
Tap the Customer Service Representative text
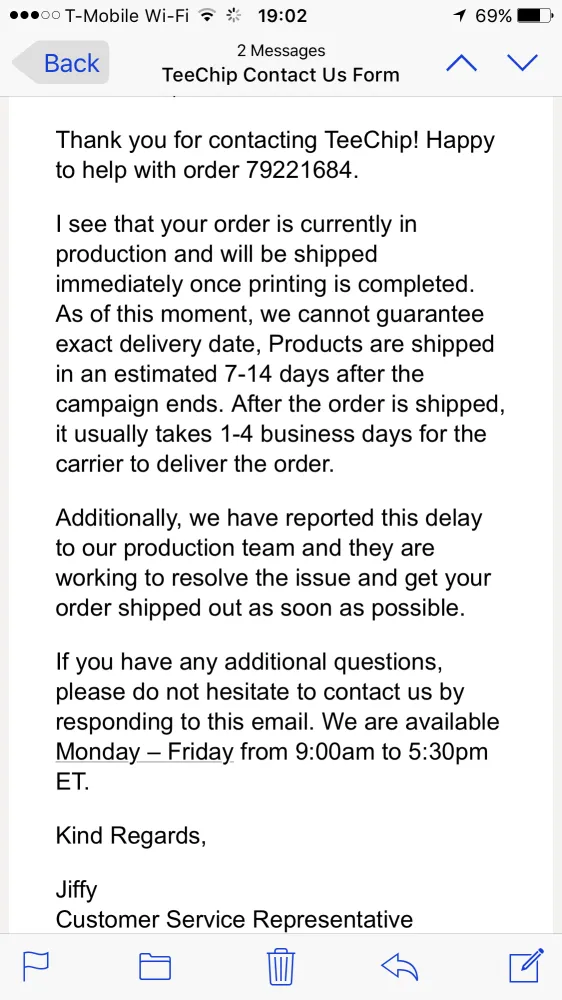(234, 919)
